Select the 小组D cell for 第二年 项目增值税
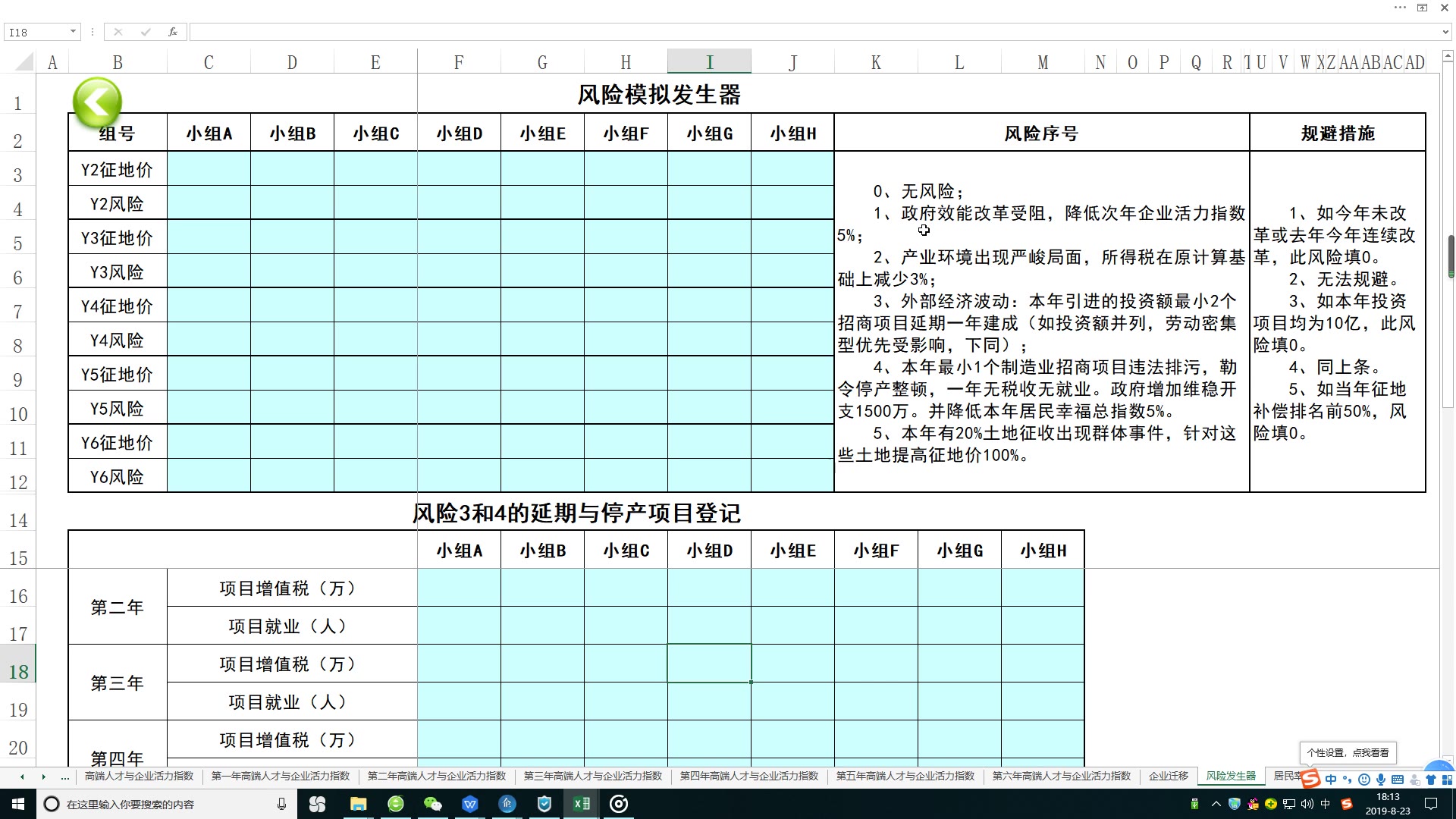This screenshot has width=1456, height=819. click(709, 588)
